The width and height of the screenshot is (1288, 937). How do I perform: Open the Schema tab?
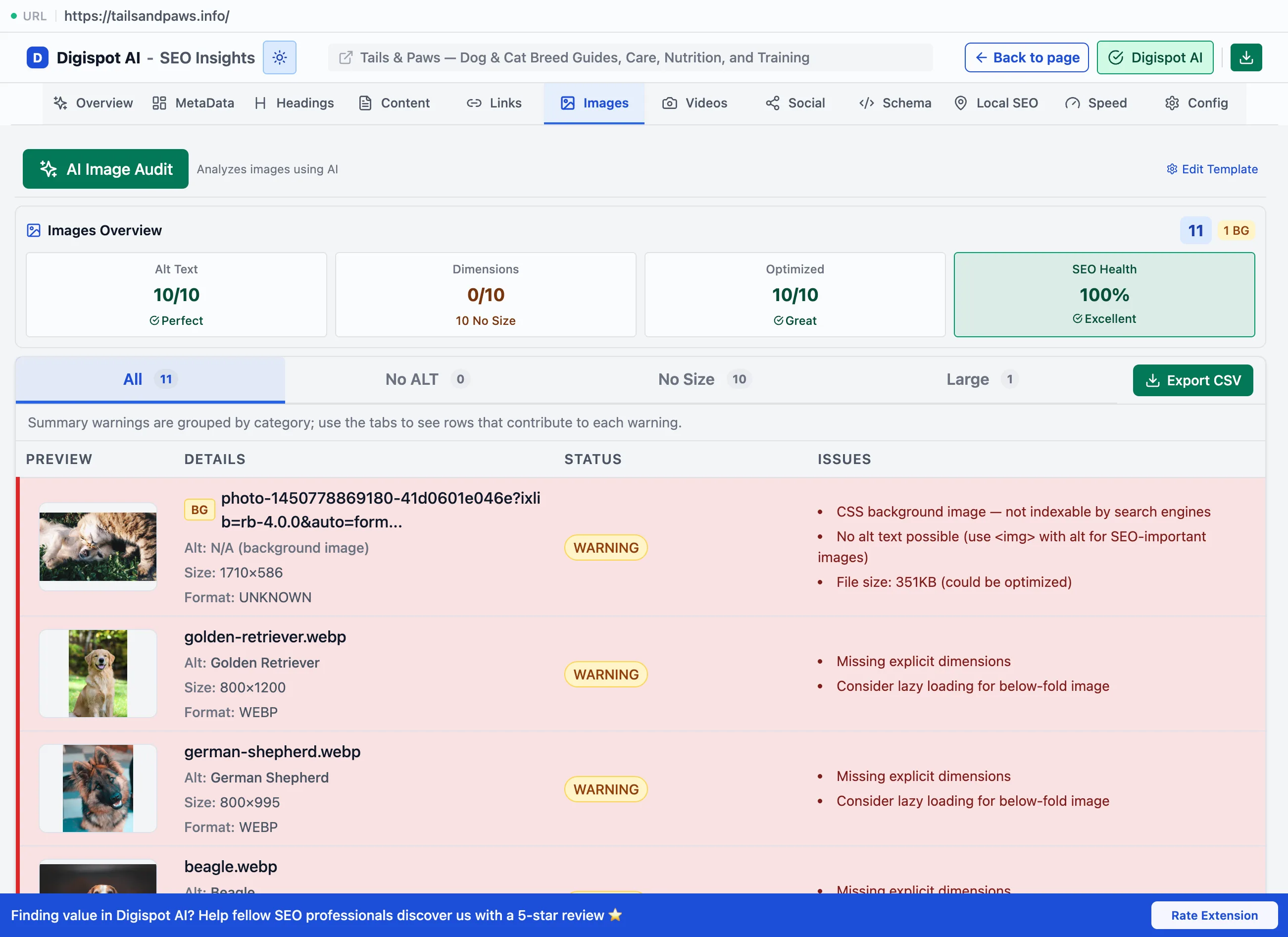pos(895,103)
